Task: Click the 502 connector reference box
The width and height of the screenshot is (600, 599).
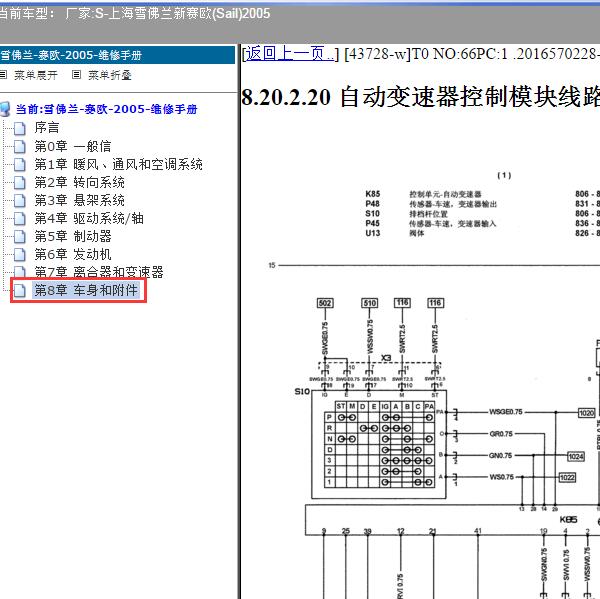Action: pos(325,303)
